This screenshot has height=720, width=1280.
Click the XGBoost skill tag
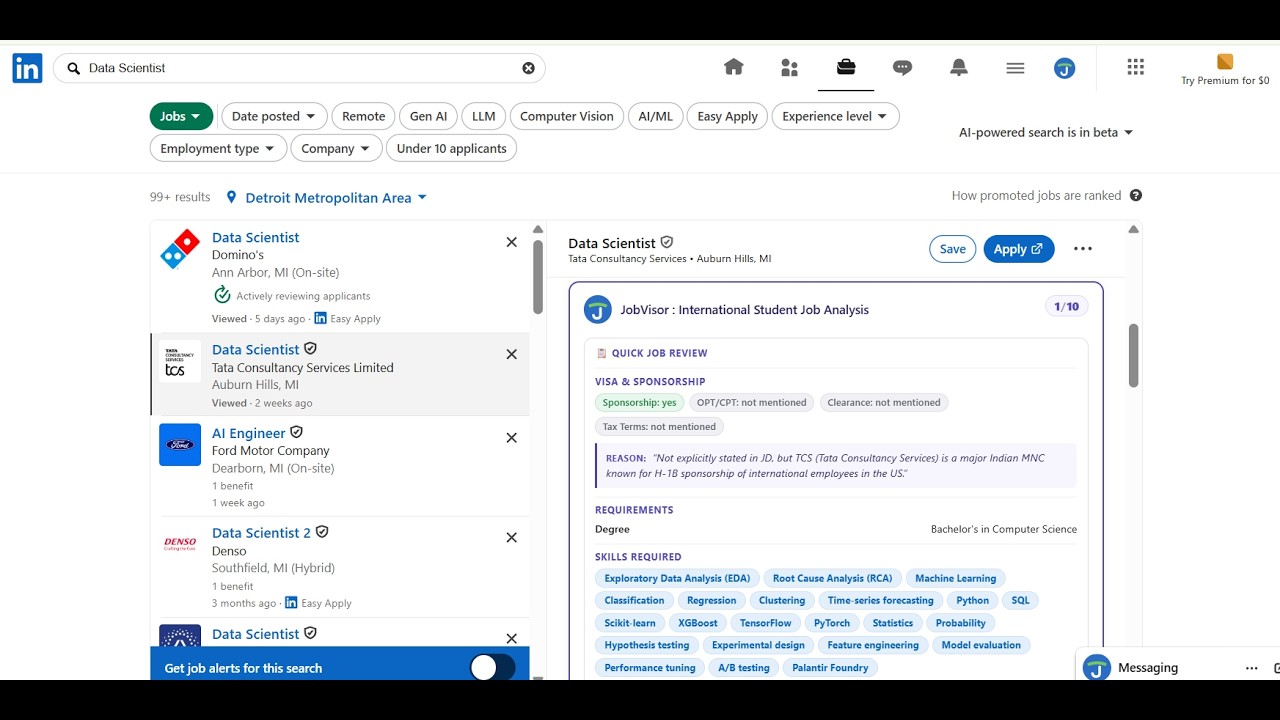pos(698,623)
